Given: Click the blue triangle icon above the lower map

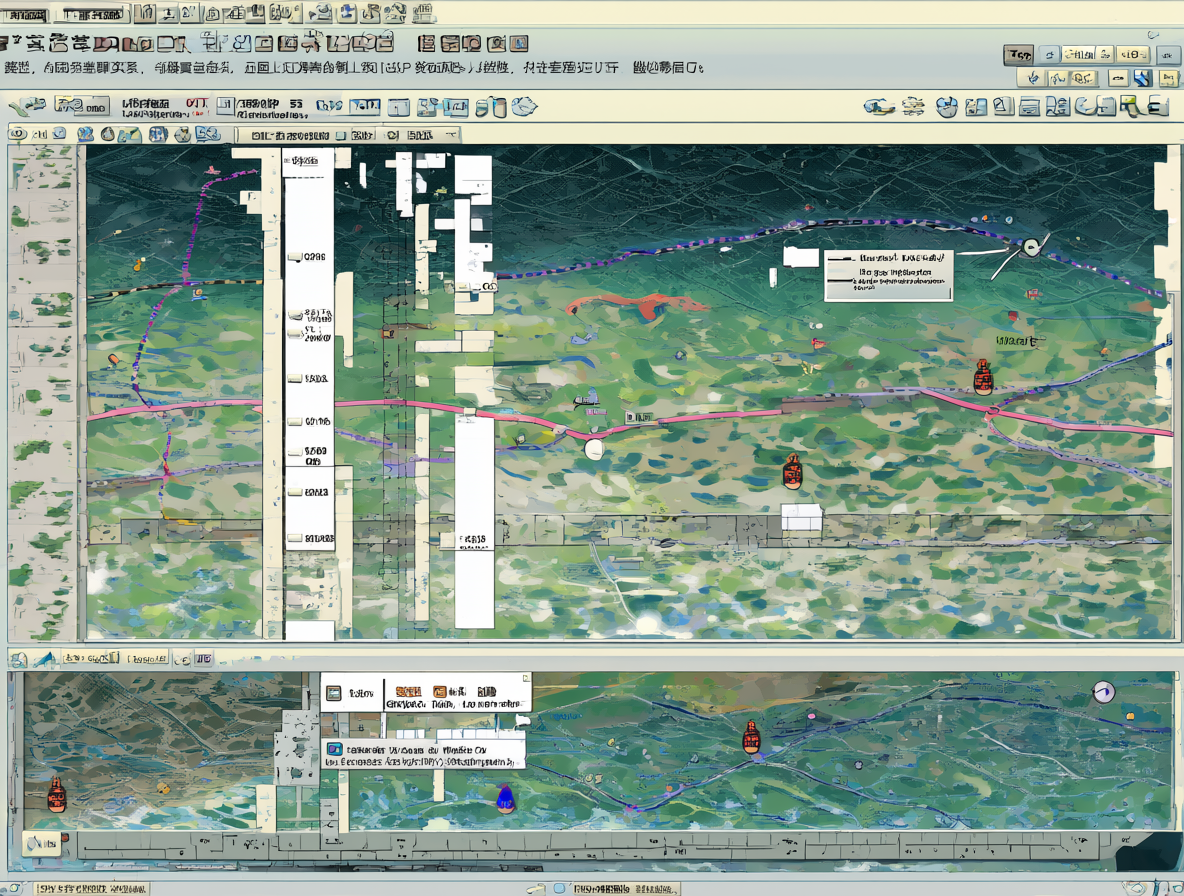Looking at the screenshot, I should [45, 659].
